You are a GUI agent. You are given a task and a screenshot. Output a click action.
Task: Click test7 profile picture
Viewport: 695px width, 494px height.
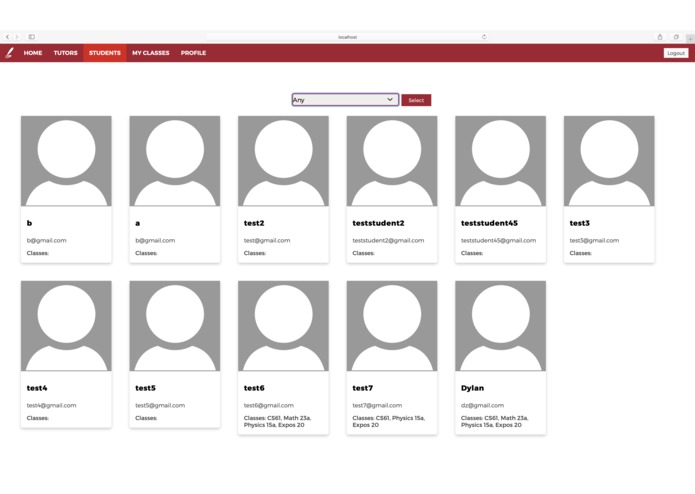tap(392, 326)
